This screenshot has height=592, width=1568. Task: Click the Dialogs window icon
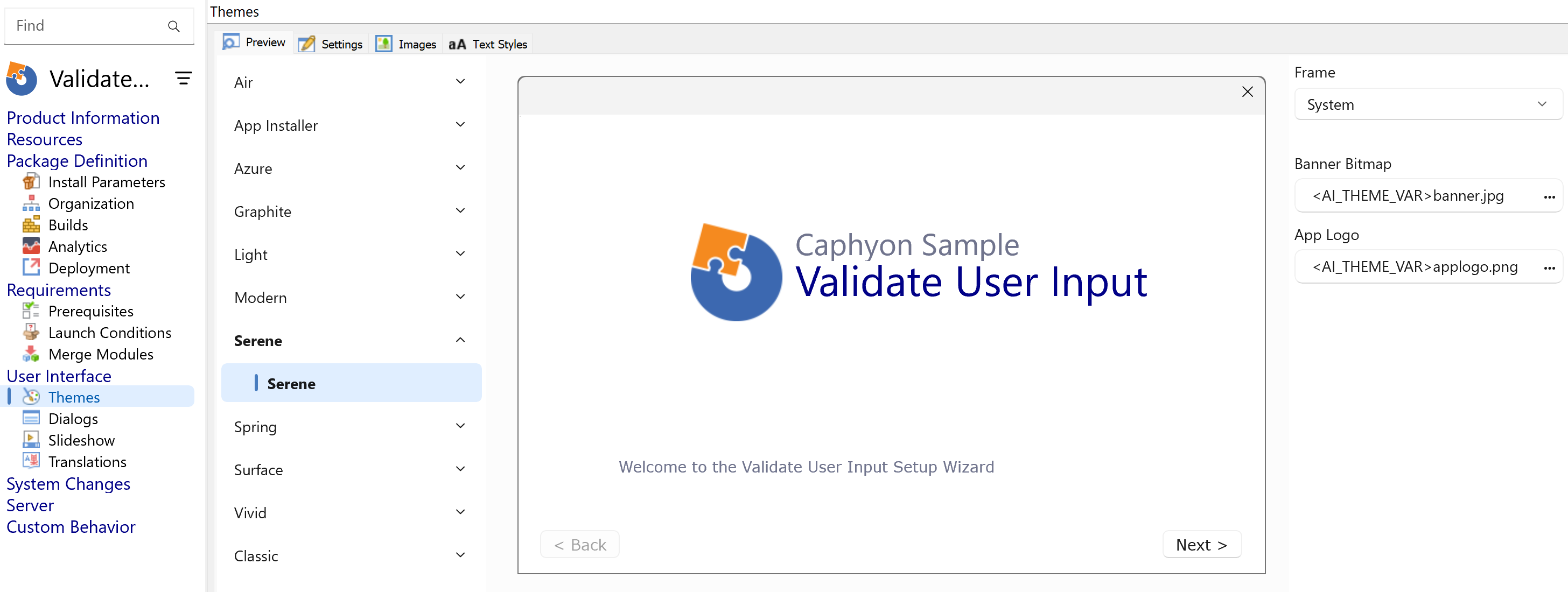[31, 418]
